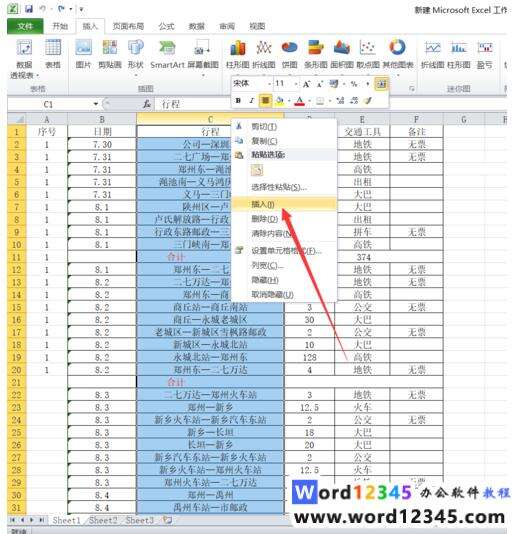Open the SmartArt graphic tool
Screen dimensions: 515x534
pos(167,54)
